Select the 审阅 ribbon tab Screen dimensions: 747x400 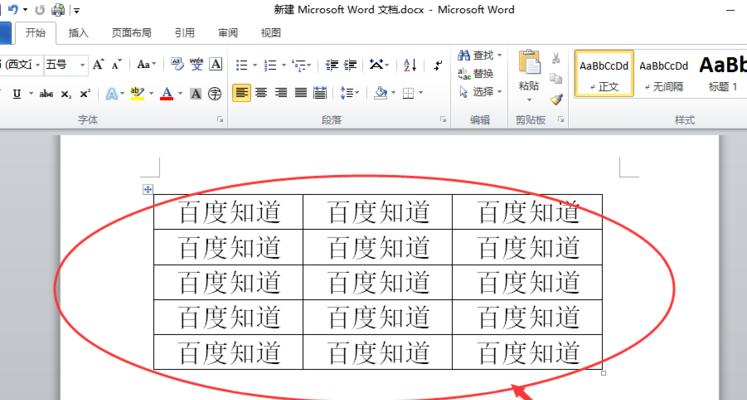point(228,33)
